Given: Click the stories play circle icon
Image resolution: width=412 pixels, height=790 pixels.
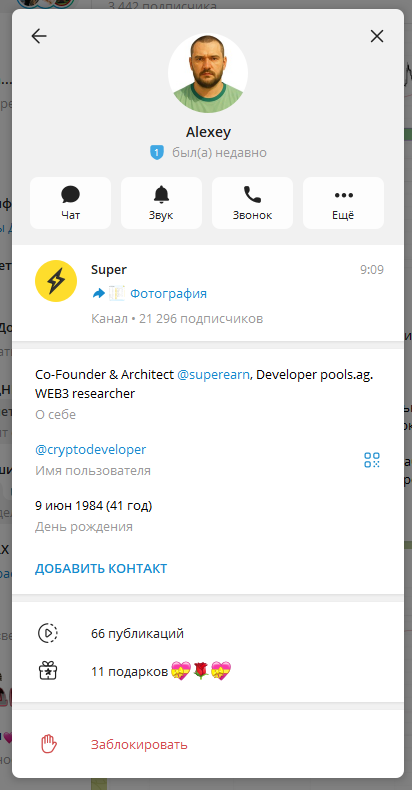Looking at the screenshot, I should click(48, 633).
